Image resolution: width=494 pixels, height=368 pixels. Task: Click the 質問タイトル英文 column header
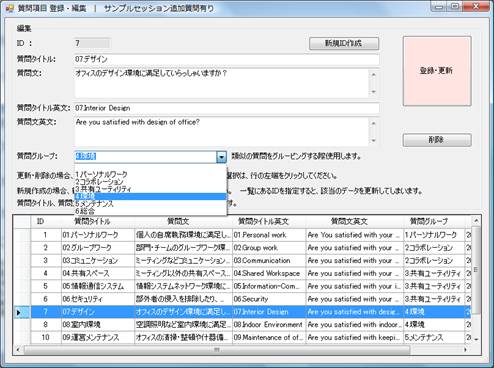(x=269, y=222)
